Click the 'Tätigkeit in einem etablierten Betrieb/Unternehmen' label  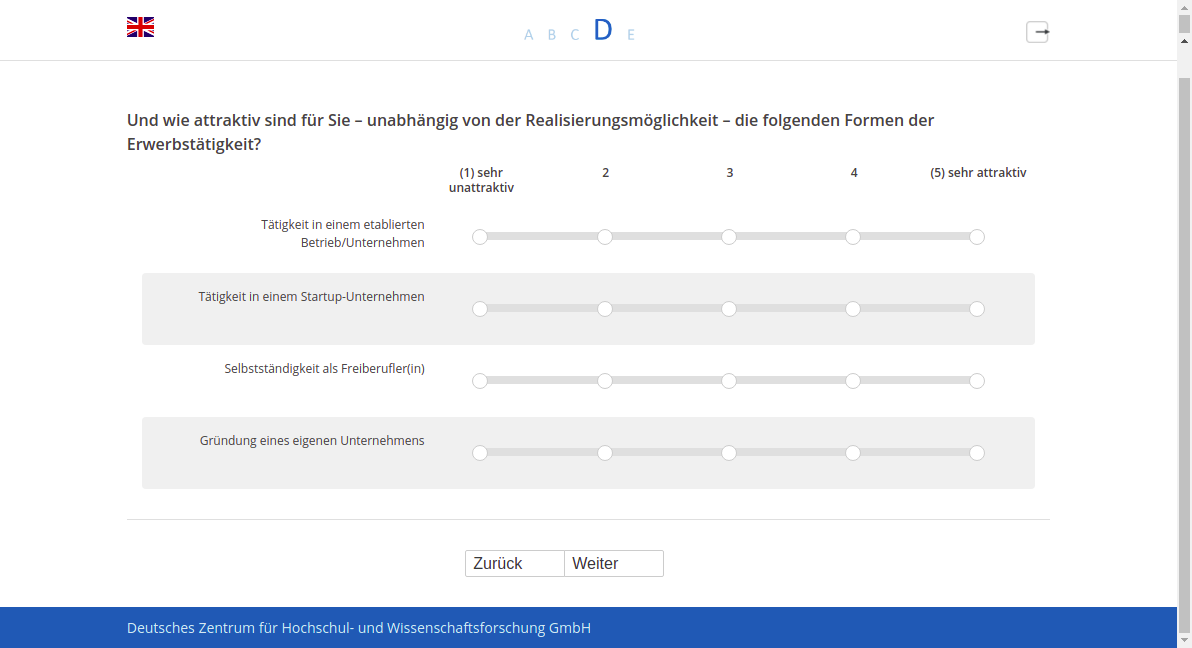point(343,233)
